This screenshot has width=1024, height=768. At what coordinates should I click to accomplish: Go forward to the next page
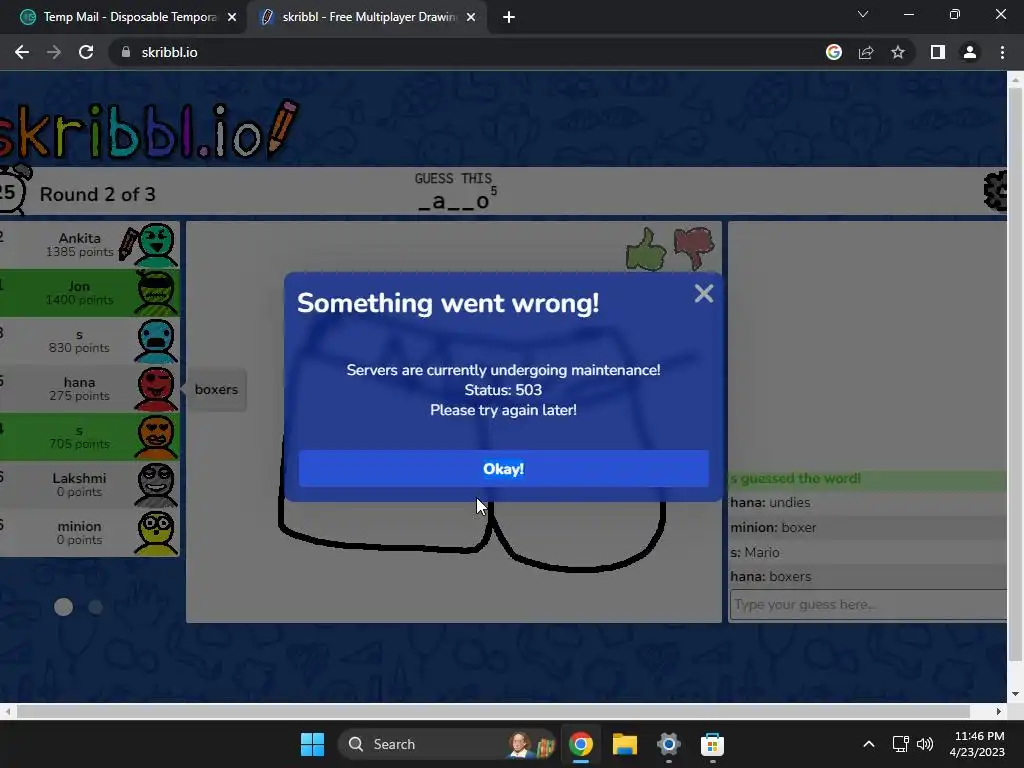pos(54,52)
